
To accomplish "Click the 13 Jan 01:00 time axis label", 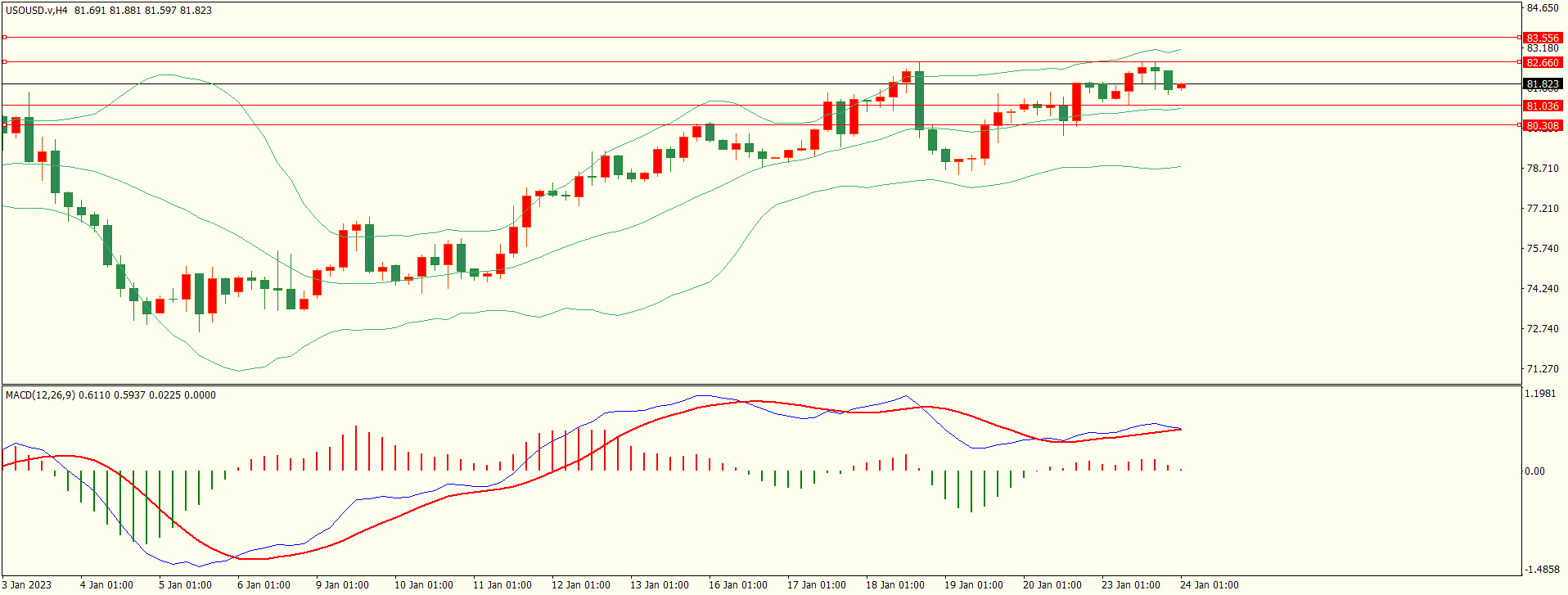I will click(659, 585).
